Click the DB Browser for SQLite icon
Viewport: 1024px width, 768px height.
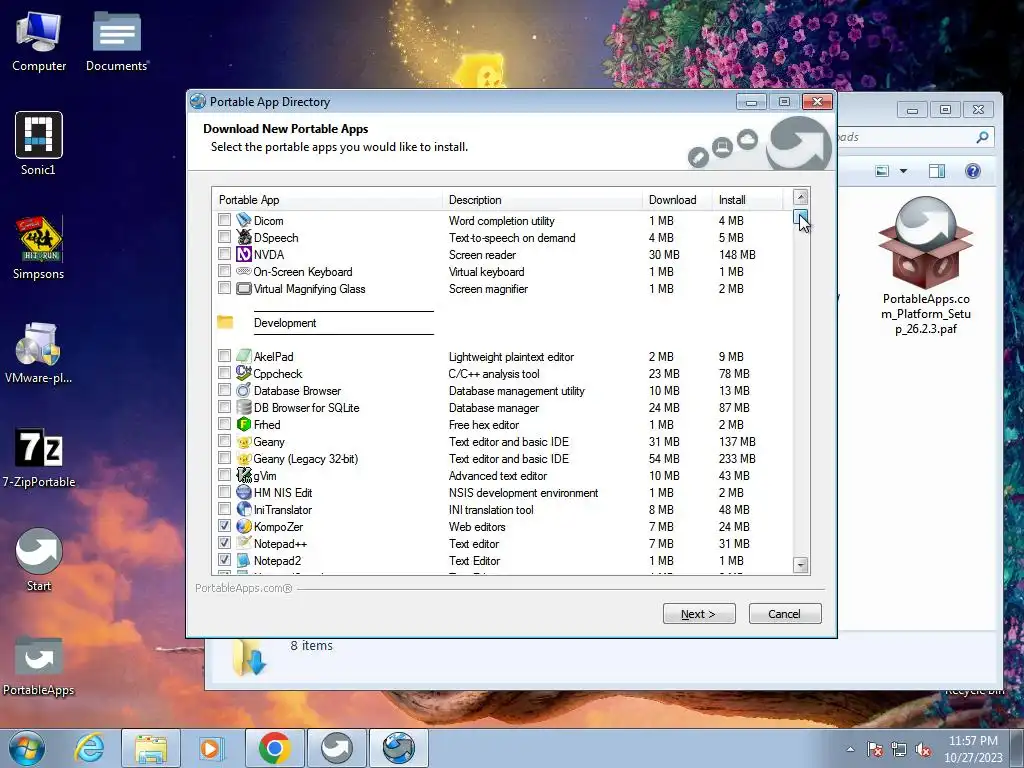[x=244, y=407]
